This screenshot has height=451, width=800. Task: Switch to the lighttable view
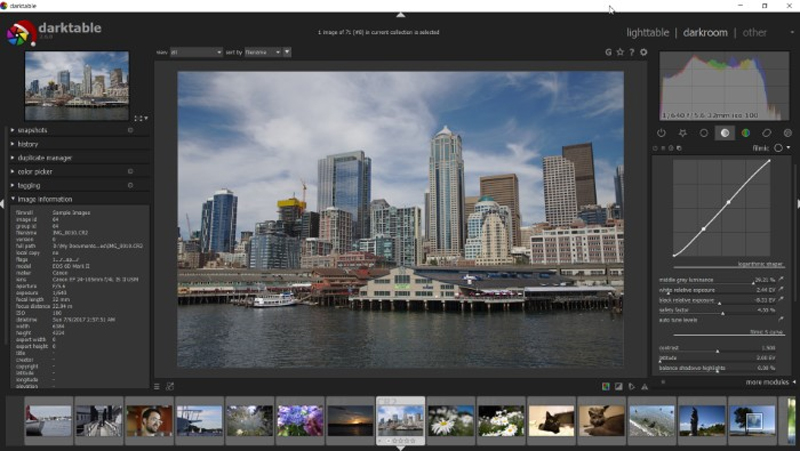point(647,32)
